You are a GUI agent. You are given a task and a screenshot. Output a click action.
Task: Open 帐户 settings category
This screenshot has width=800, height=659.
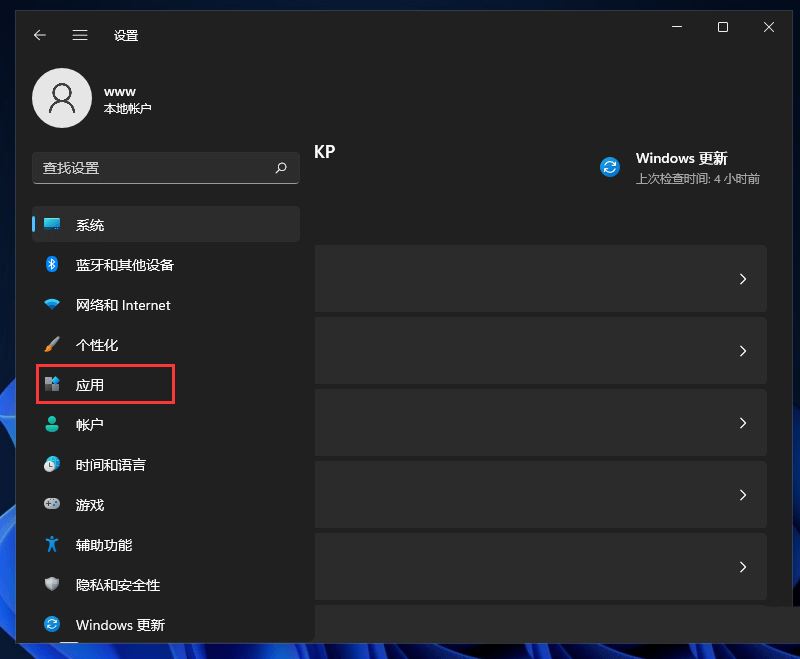90,425
